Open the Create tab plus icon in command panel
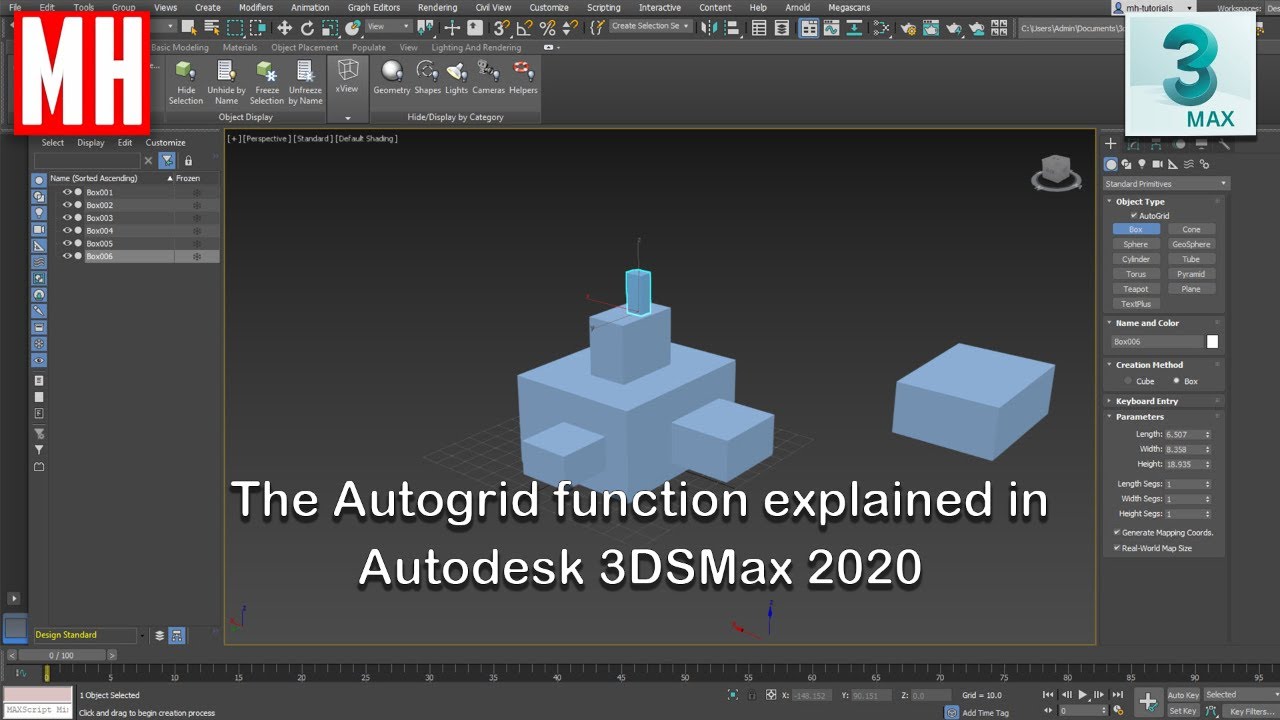This screenshot has width=1280, height=720. 1110,144
